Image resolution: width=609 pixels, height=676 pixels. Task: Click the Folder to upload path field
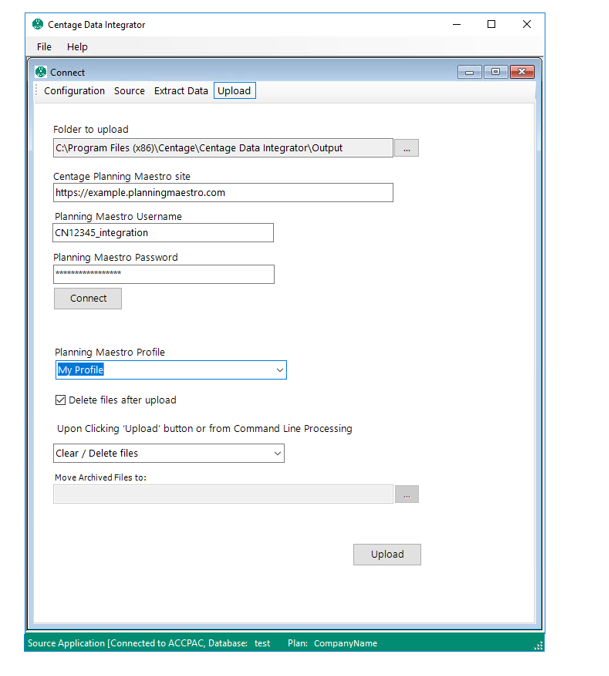223,148
